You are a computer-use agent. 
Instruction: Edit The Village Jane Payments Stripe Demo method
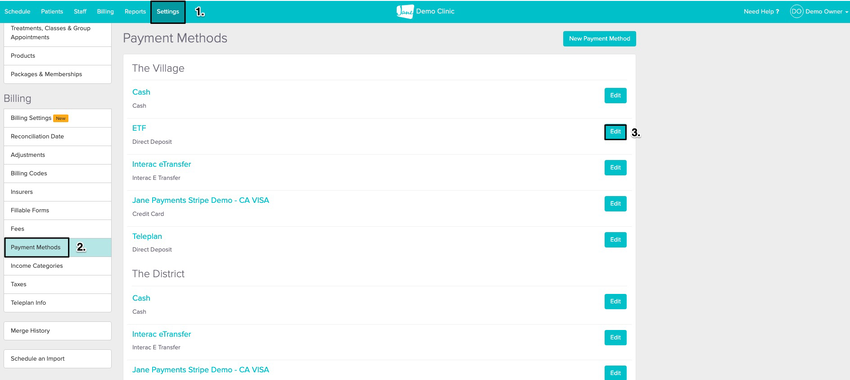(615, 204)
